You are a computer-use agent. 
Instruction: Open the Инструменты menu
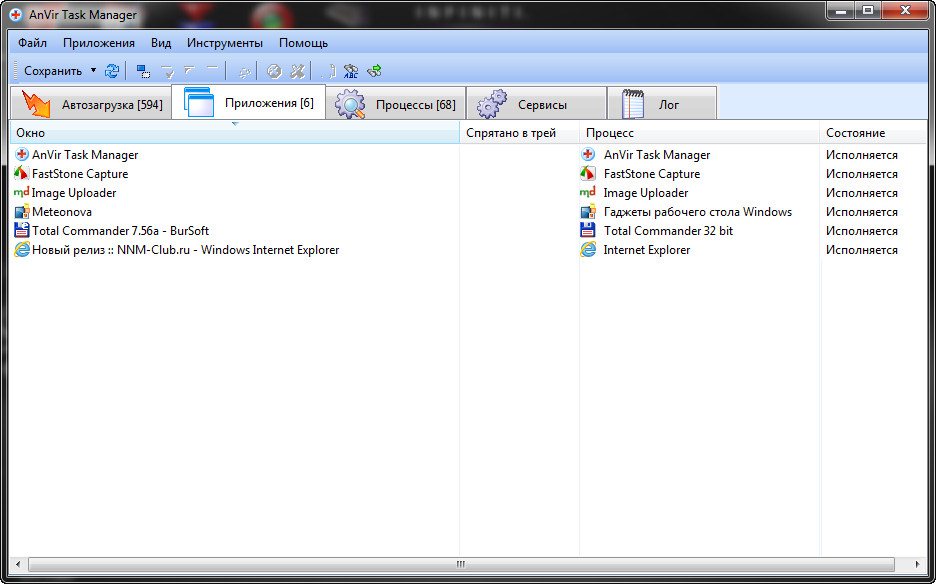[x=224, y=43]
